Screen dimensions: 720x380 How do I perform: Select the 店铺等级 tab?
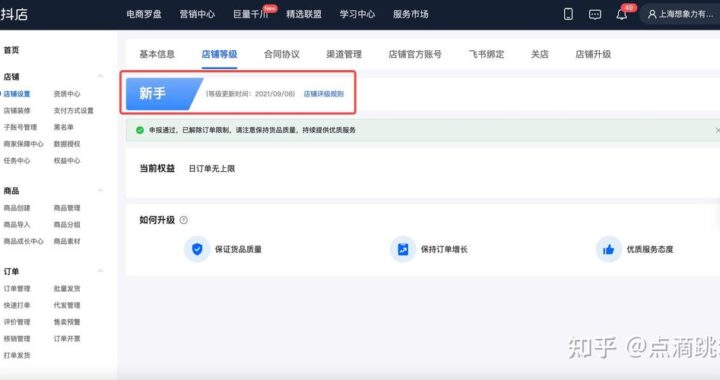tap(219, 54)
